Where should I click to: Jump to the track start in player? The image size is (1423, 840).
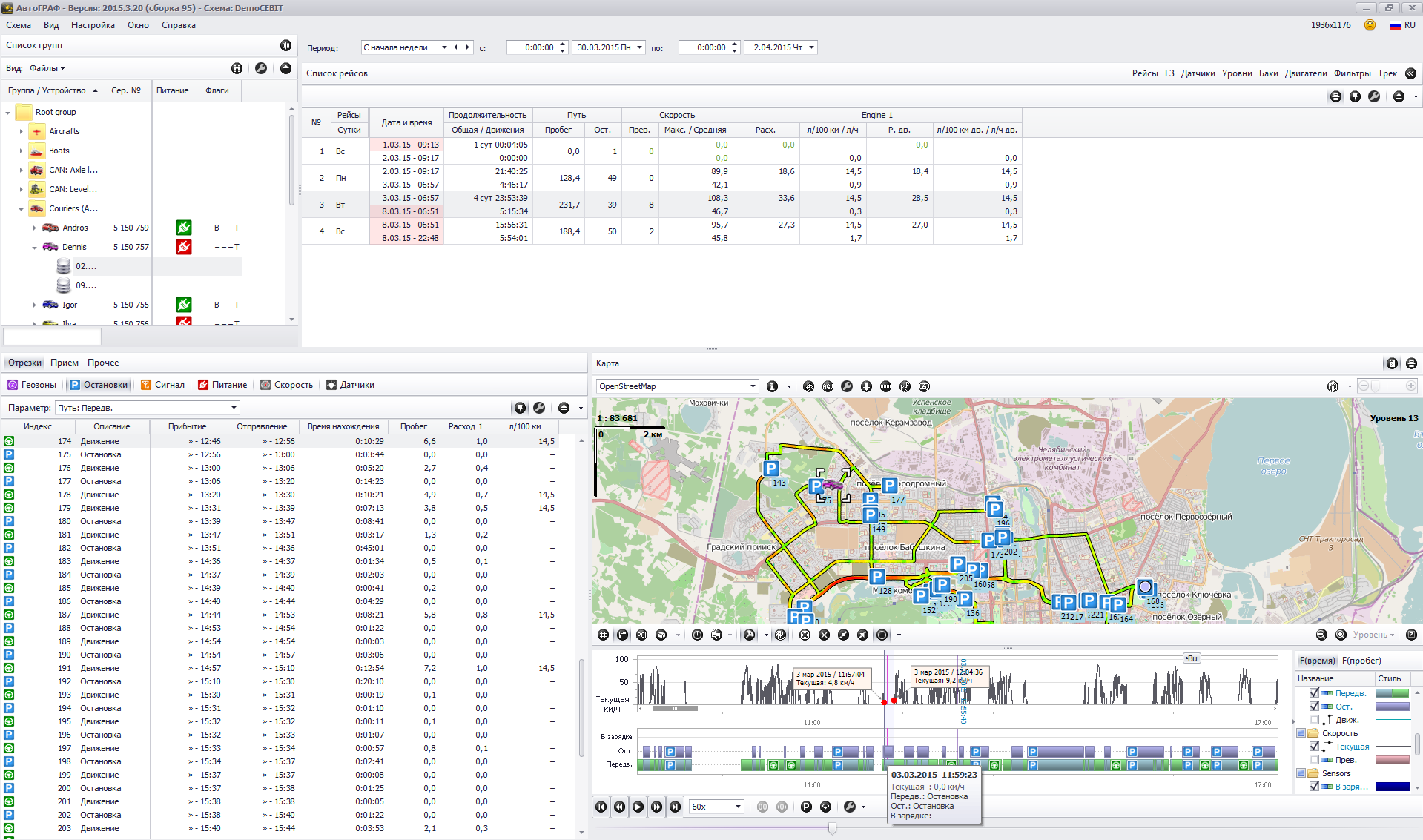point(601,807)
